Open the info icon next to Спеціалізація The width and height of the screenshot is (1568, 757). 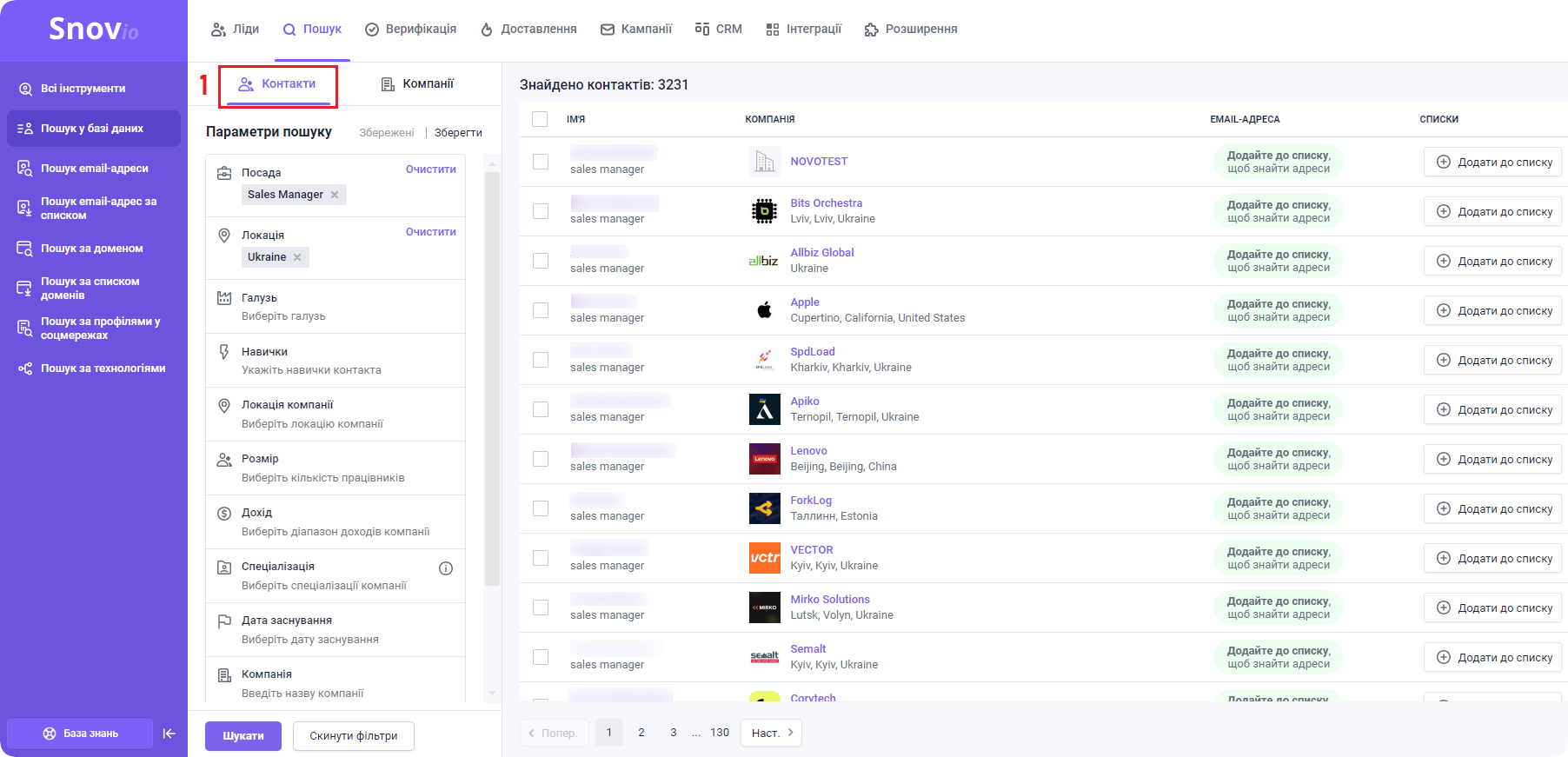446,568
